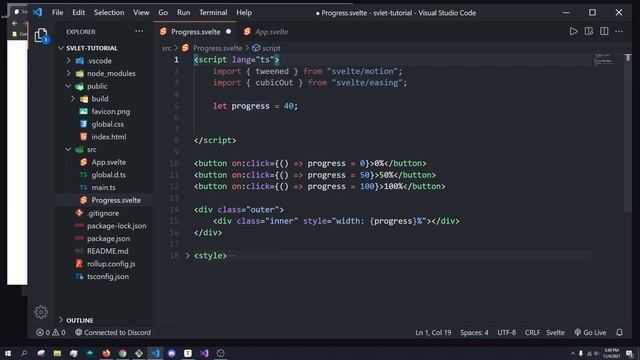
Task: Open the Selection menu
Action: (x=109, y=13)
